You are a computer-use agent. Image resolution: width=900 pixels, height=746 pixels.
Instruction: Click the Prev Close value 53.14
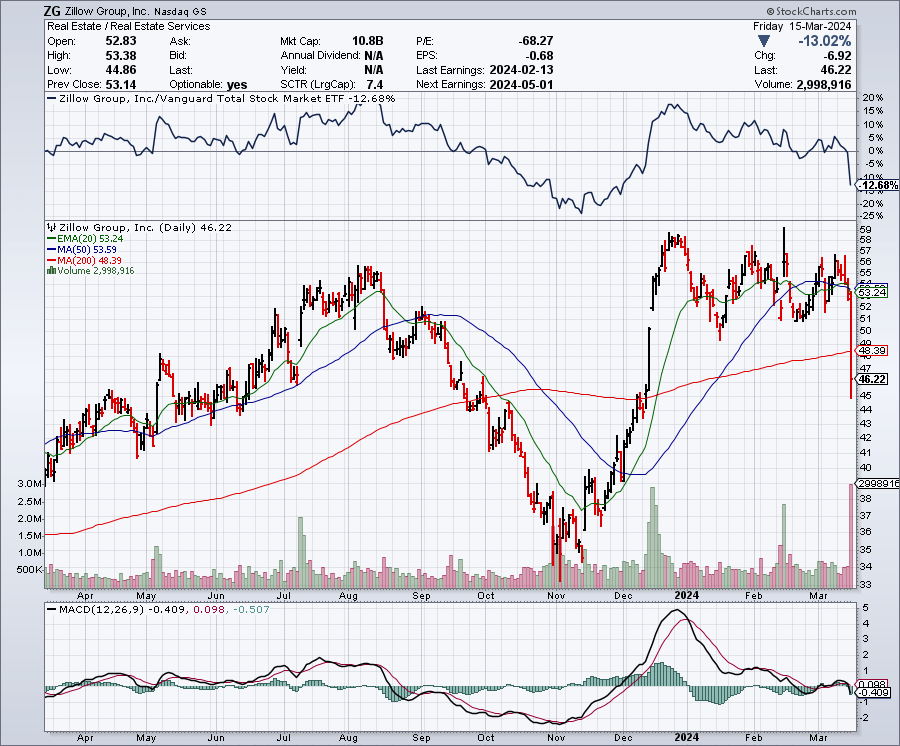tap(121, 84)
